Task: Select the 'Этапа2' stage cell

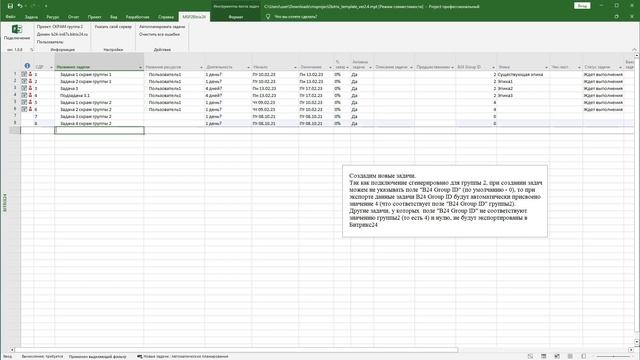Action: [523, 88]
